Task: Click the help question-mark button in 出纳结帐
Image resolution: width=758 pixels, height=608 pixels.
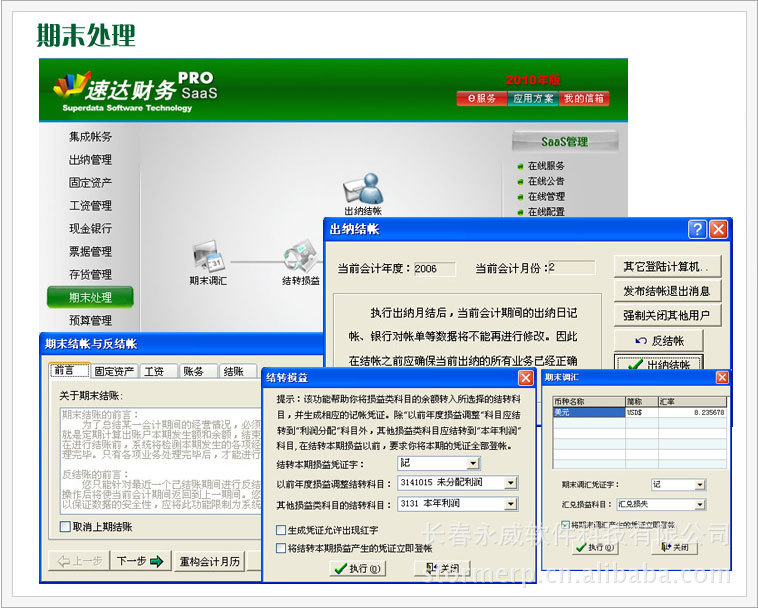Action: click(x=697, y=229)
